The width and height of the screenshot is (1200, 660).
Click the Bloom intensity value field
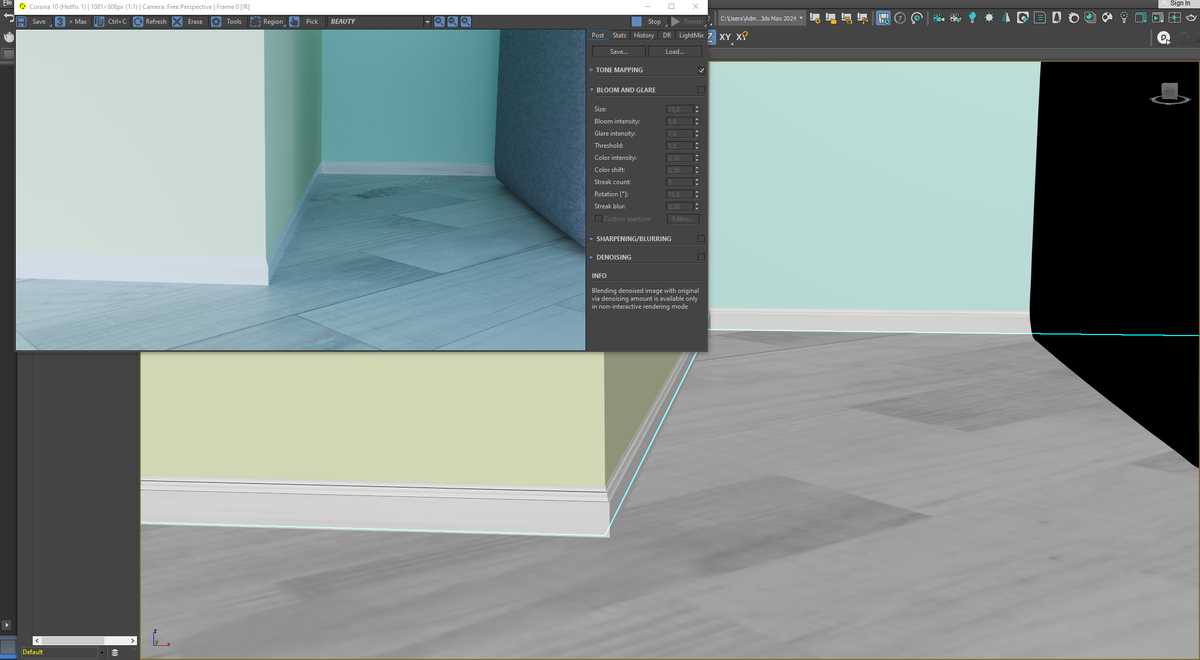tap(679, 121)
